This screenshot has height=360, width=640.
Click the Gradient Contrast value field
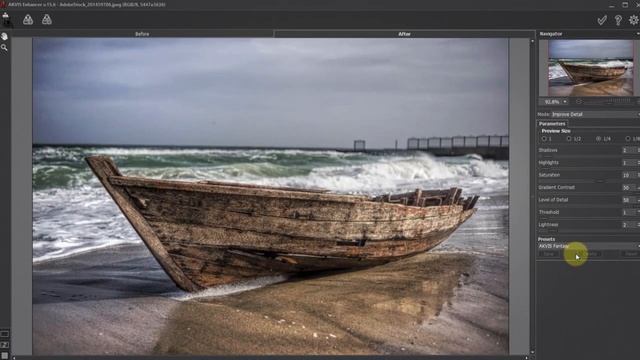click(628, 188)
